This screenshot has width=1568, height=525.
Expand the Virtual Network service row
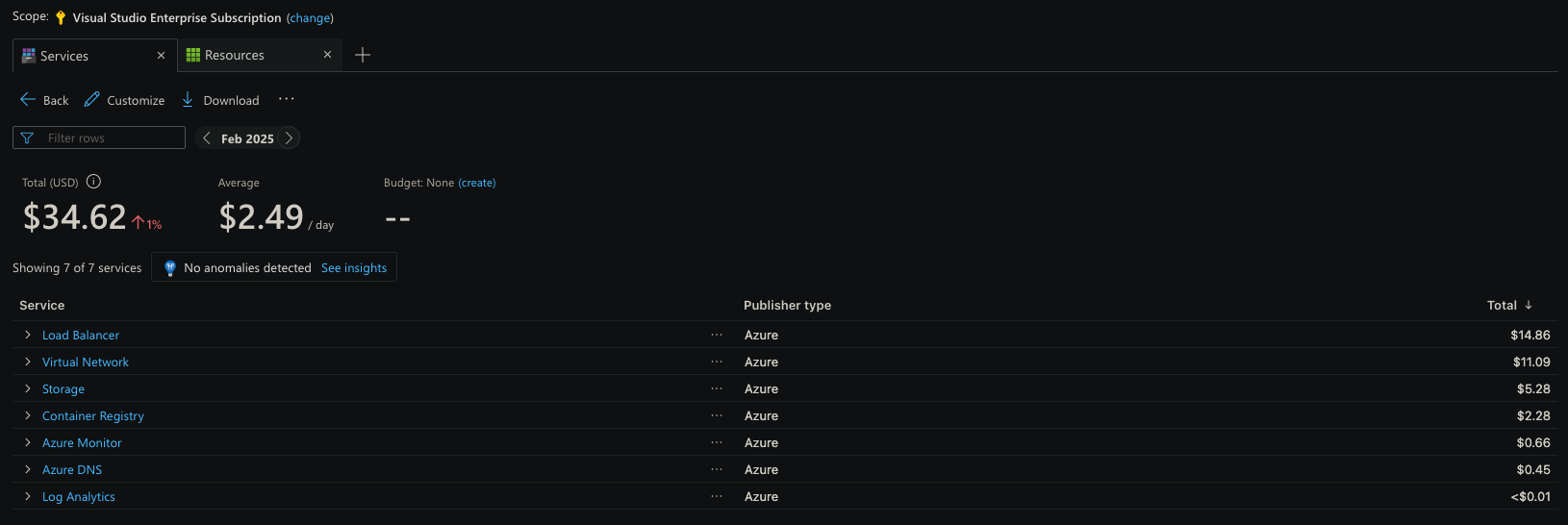(28, 362)
